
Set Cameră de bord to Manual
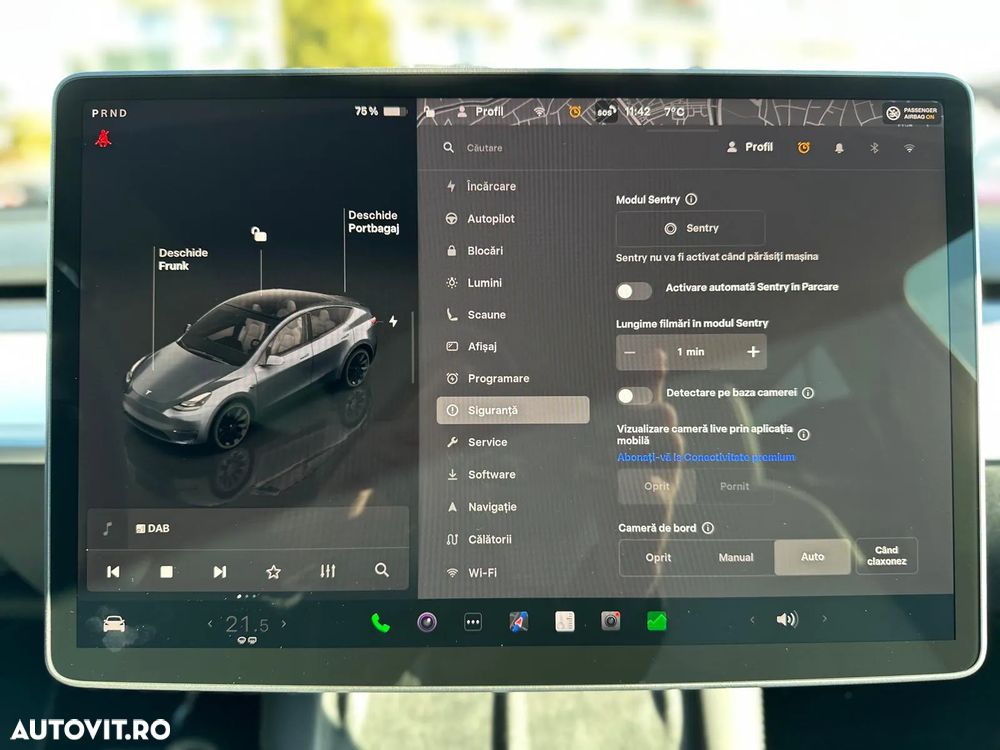click(735, 557)
